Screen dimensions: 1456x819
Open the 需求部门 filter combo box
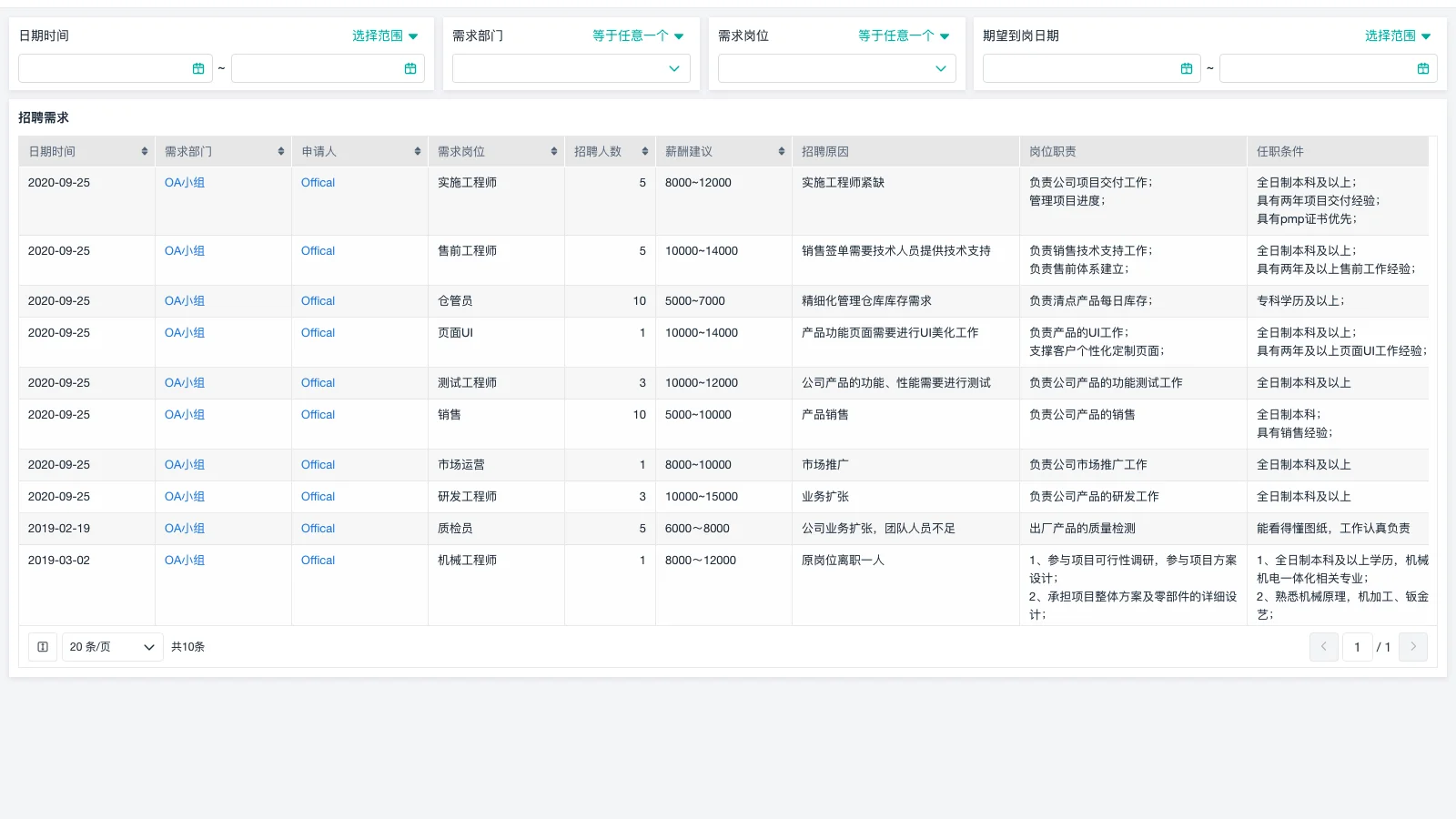tap(570, 67)
